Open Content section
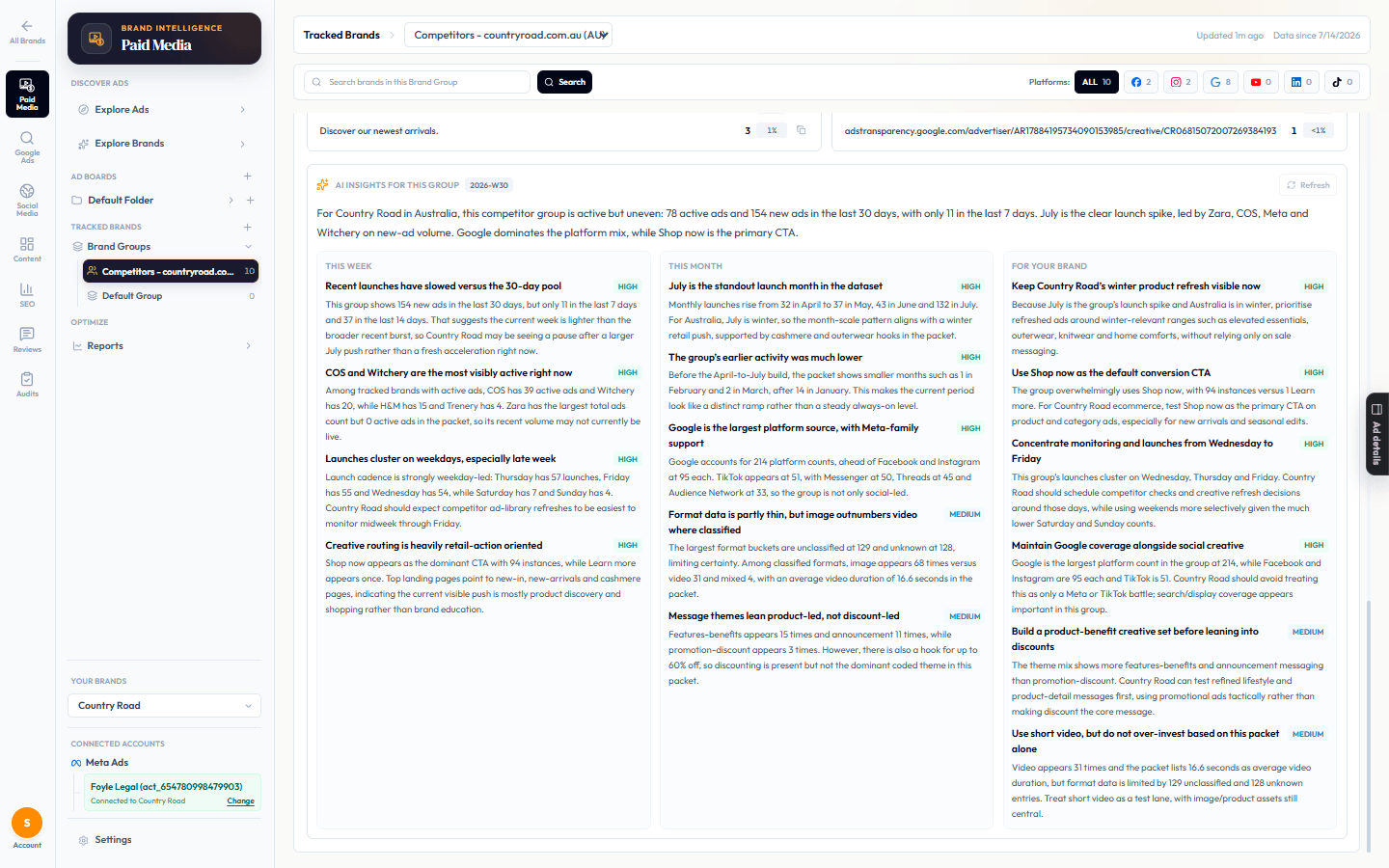 click(27, 250)
